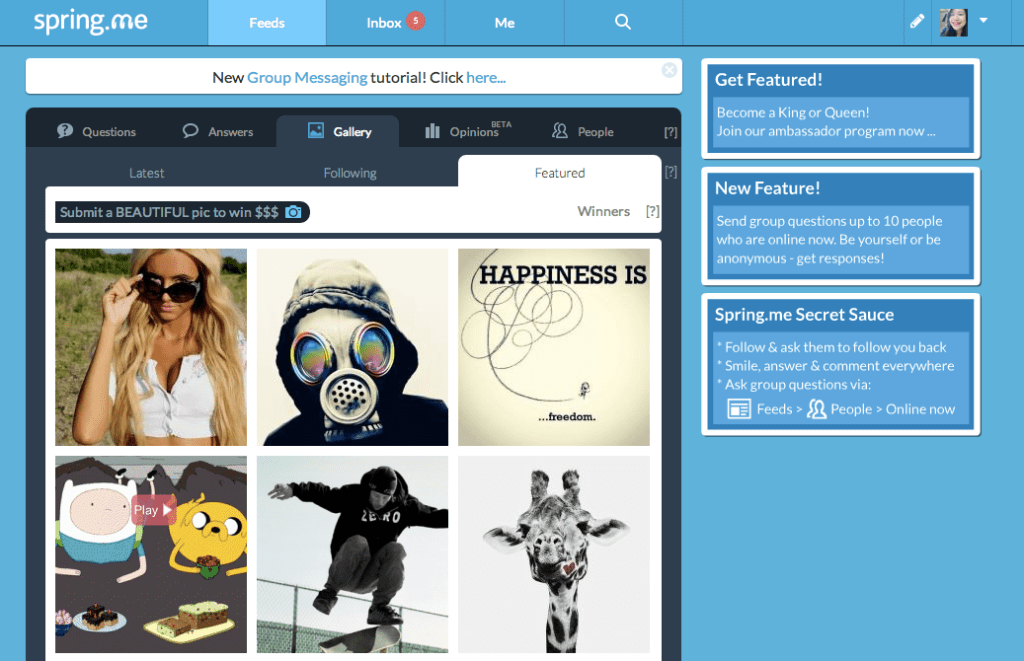Open the Spring.me Secret Sauce heading
This screenshot has height=661, width=1024.
[x=804, y=315]
